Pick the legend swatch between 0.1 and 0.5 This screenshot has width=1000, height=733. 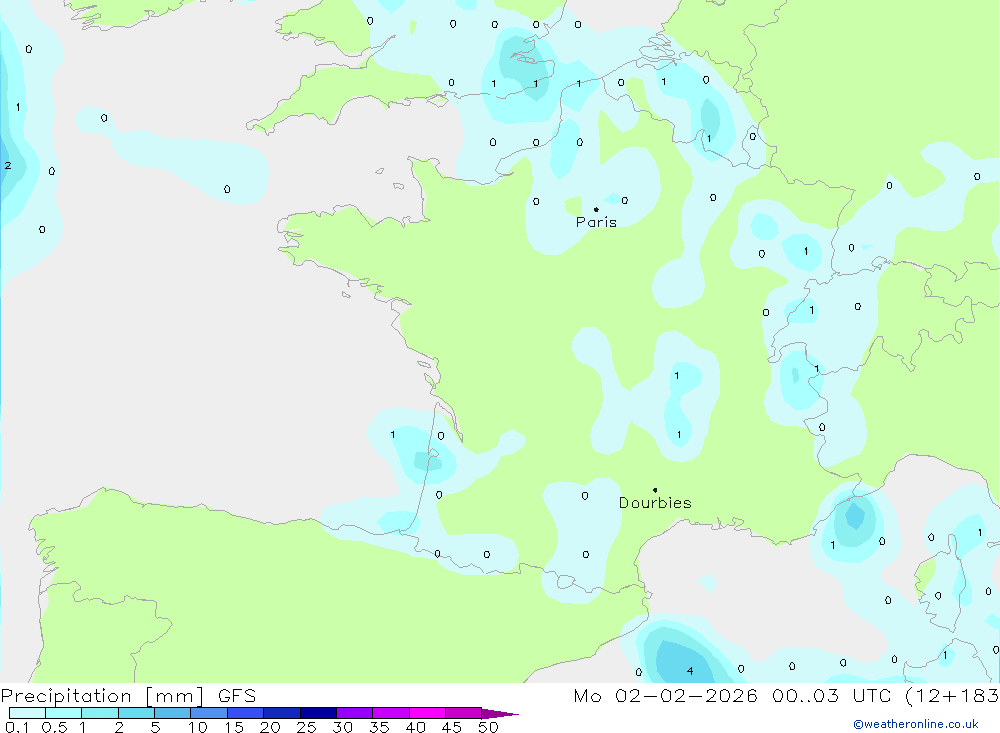point(27,713)
